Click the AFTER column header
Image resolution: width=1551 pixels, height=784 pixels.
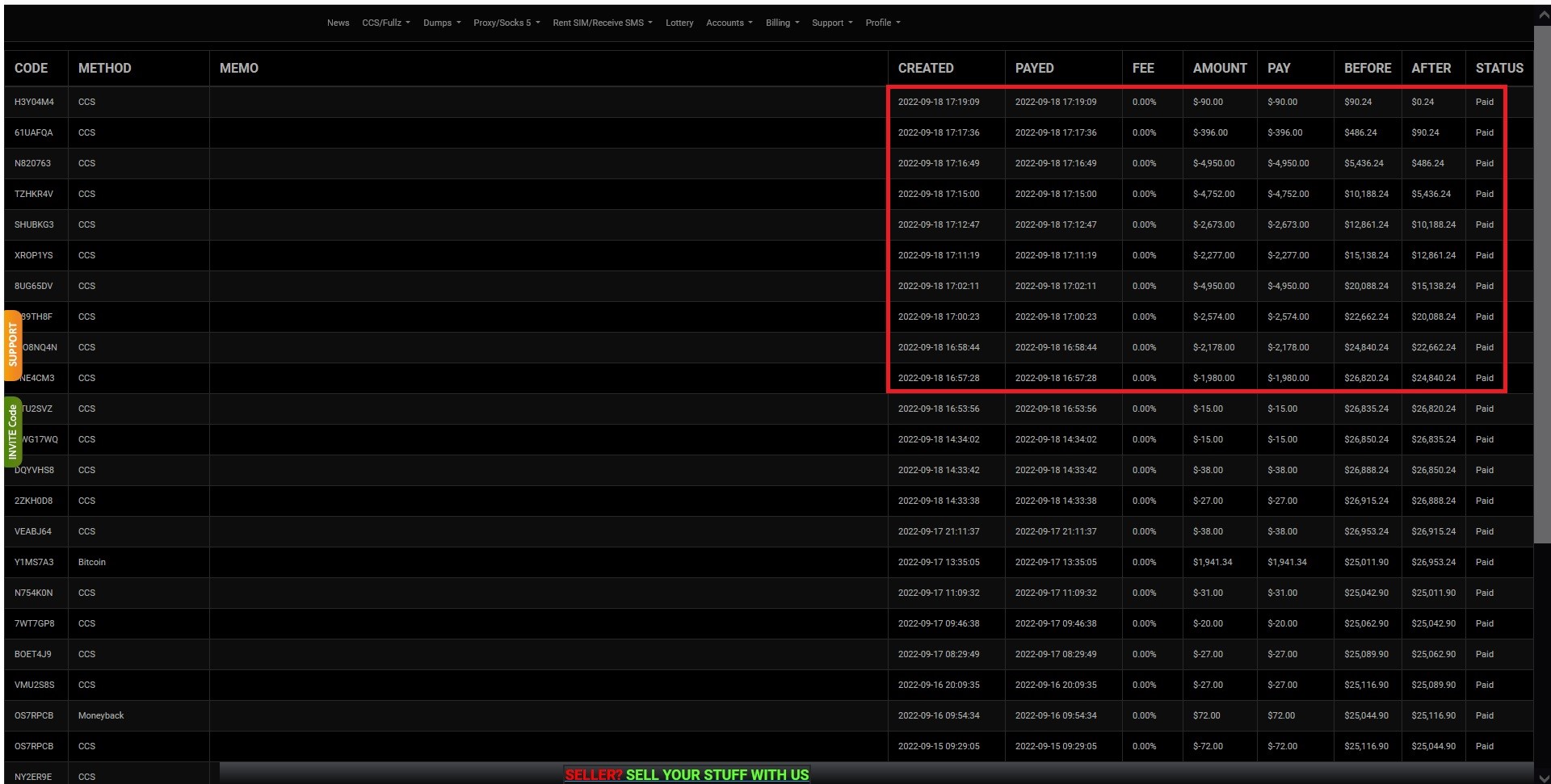(1431, 68)
